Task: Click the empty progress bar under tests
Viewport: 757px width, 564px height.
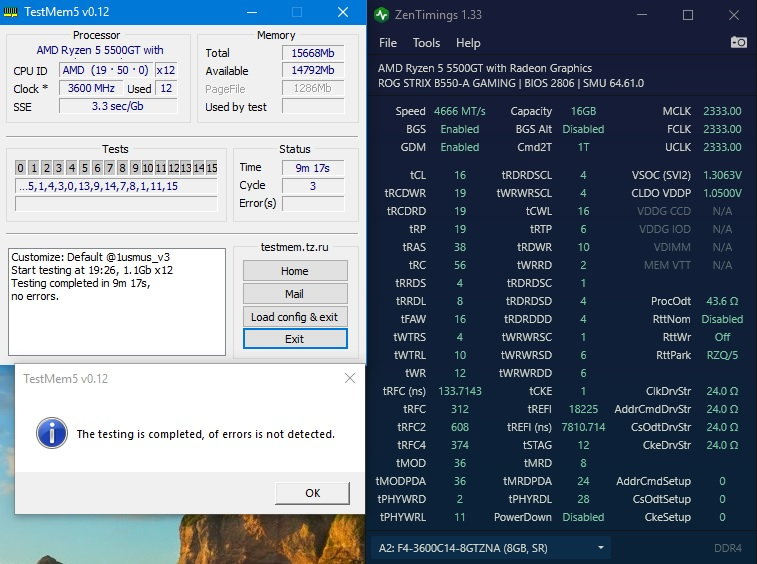Action: 116,204
